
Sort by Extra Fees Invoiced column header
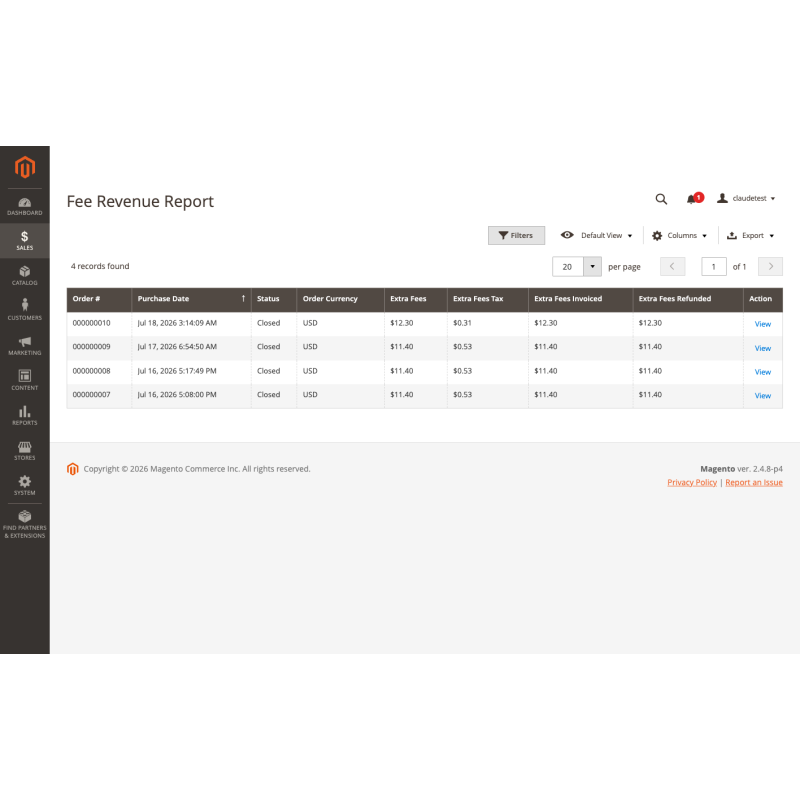coord(580,299)
